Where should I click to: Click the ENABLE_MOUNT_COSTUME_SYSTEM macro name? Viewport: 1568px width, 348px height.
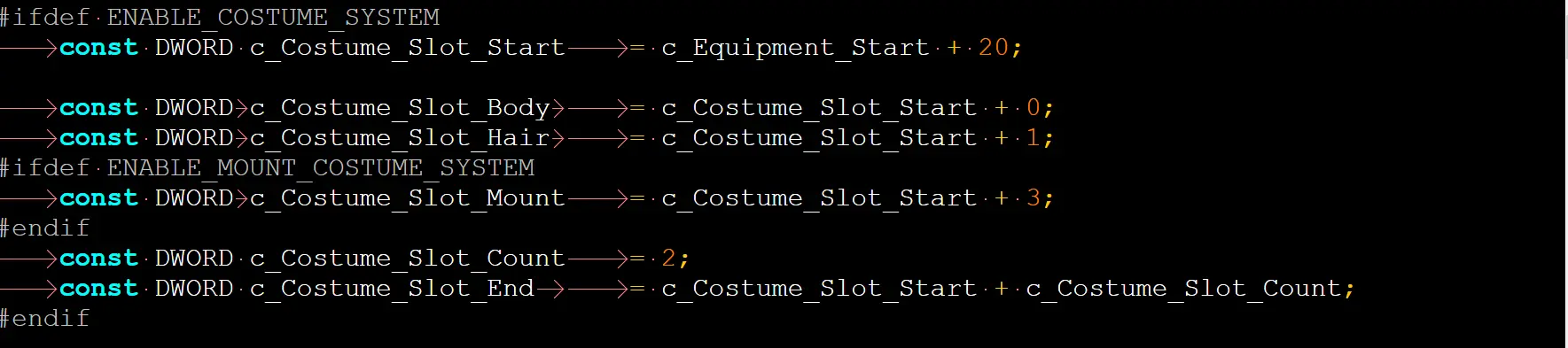coord(321,168)
